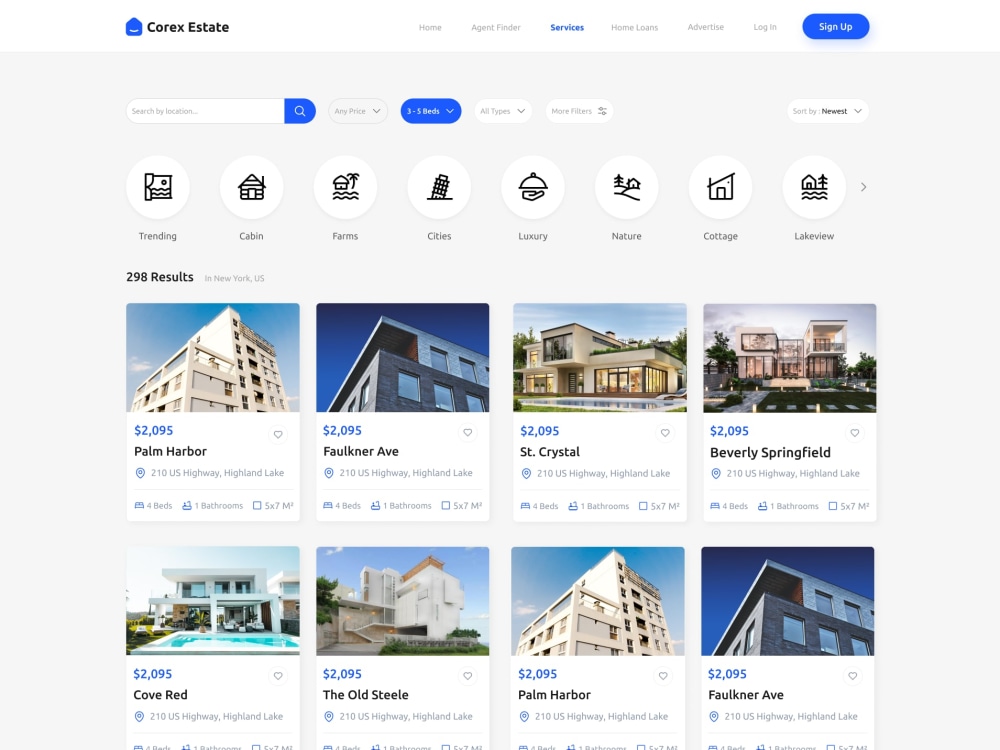1000x750 pixels.
Task: Select the Cottage category icon
Action: (x=720, y=187)
